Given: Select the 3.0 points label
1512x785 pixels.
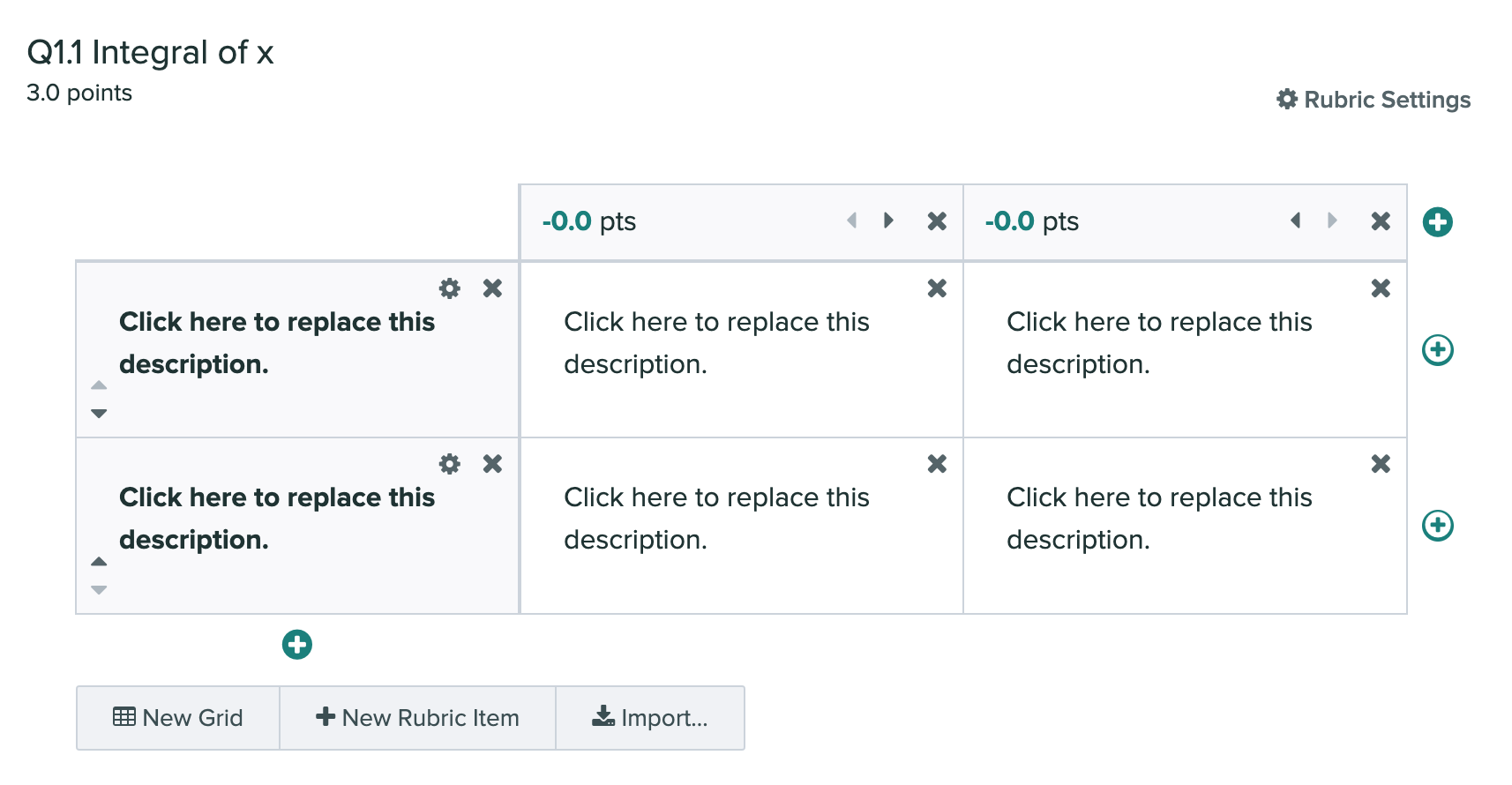Looking at the screenshot, I should (79, 93).
